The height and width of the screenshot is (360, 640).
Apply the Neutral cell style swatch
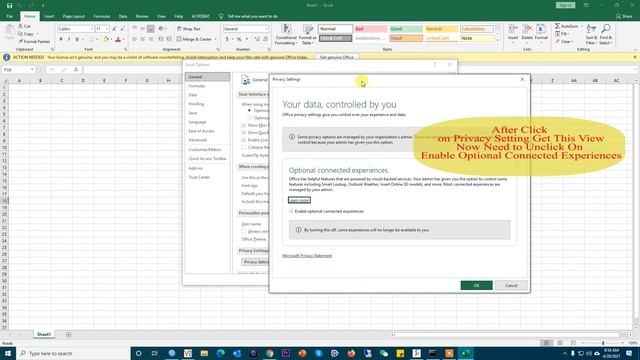441,29
